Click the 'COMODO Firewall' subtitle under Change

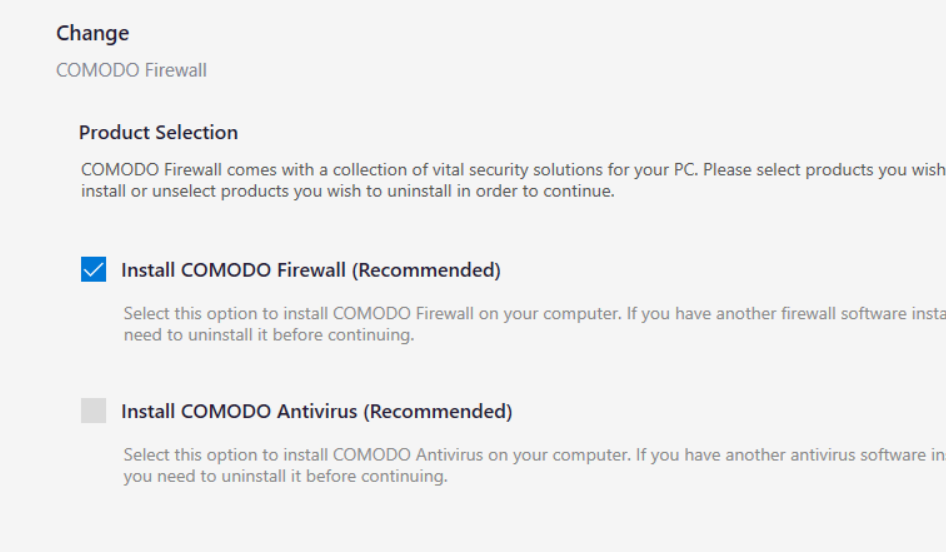(131, 71)
